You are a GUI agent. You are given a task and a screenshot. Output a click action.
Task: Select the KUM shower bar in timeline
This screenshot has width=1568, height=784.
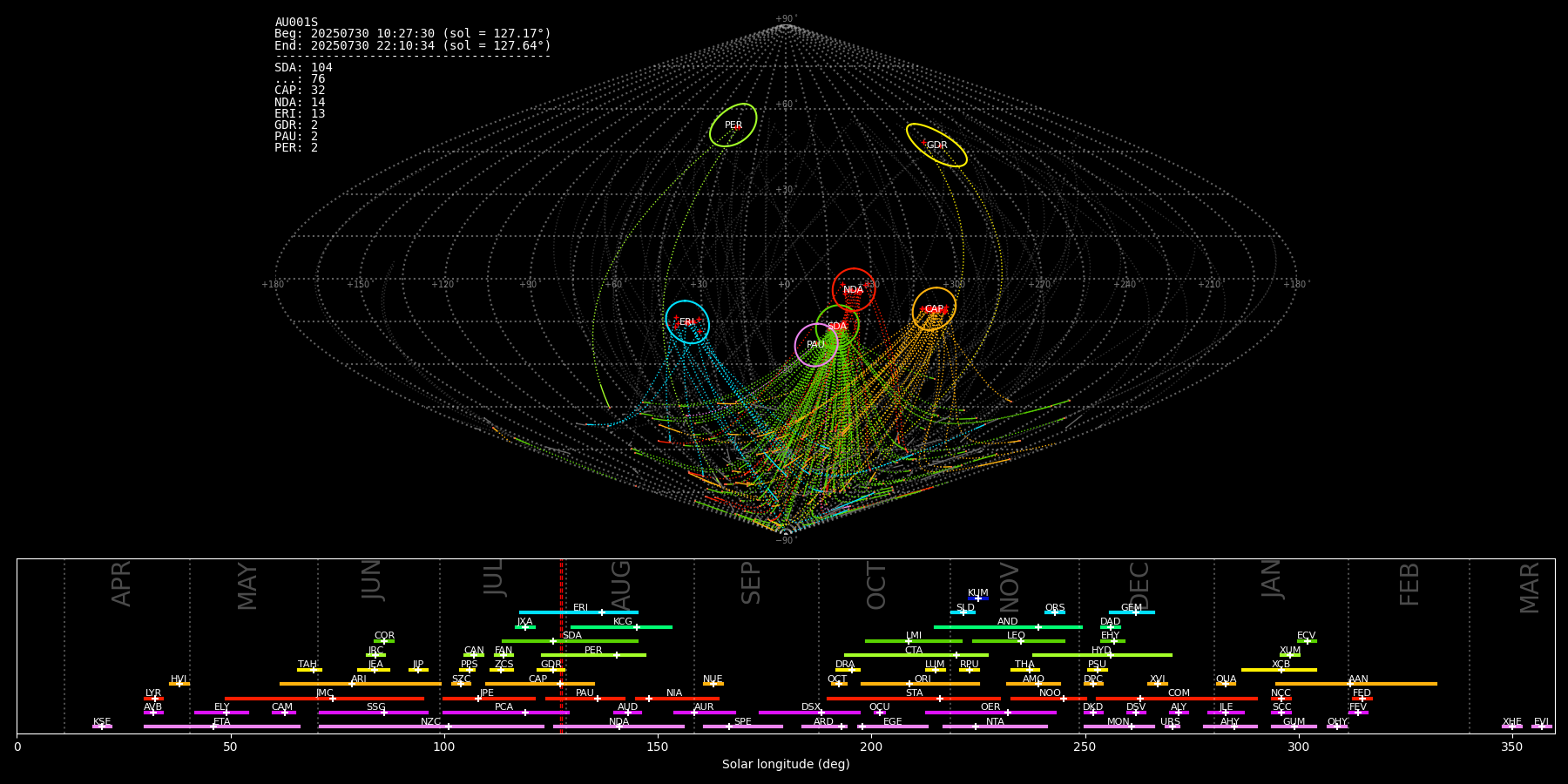pos(978,598)
